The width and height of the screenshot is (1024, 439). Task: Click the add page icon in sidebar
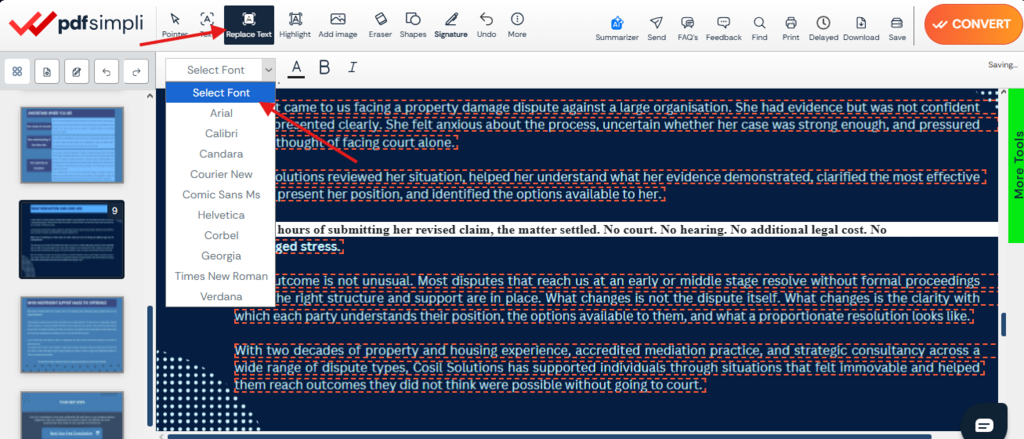47,72
